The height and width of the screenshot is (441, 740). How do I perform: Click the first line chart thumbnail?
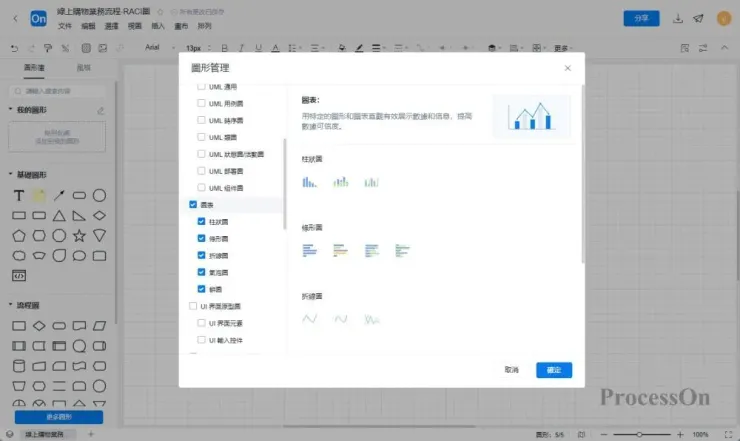click(x=309, y=319)
